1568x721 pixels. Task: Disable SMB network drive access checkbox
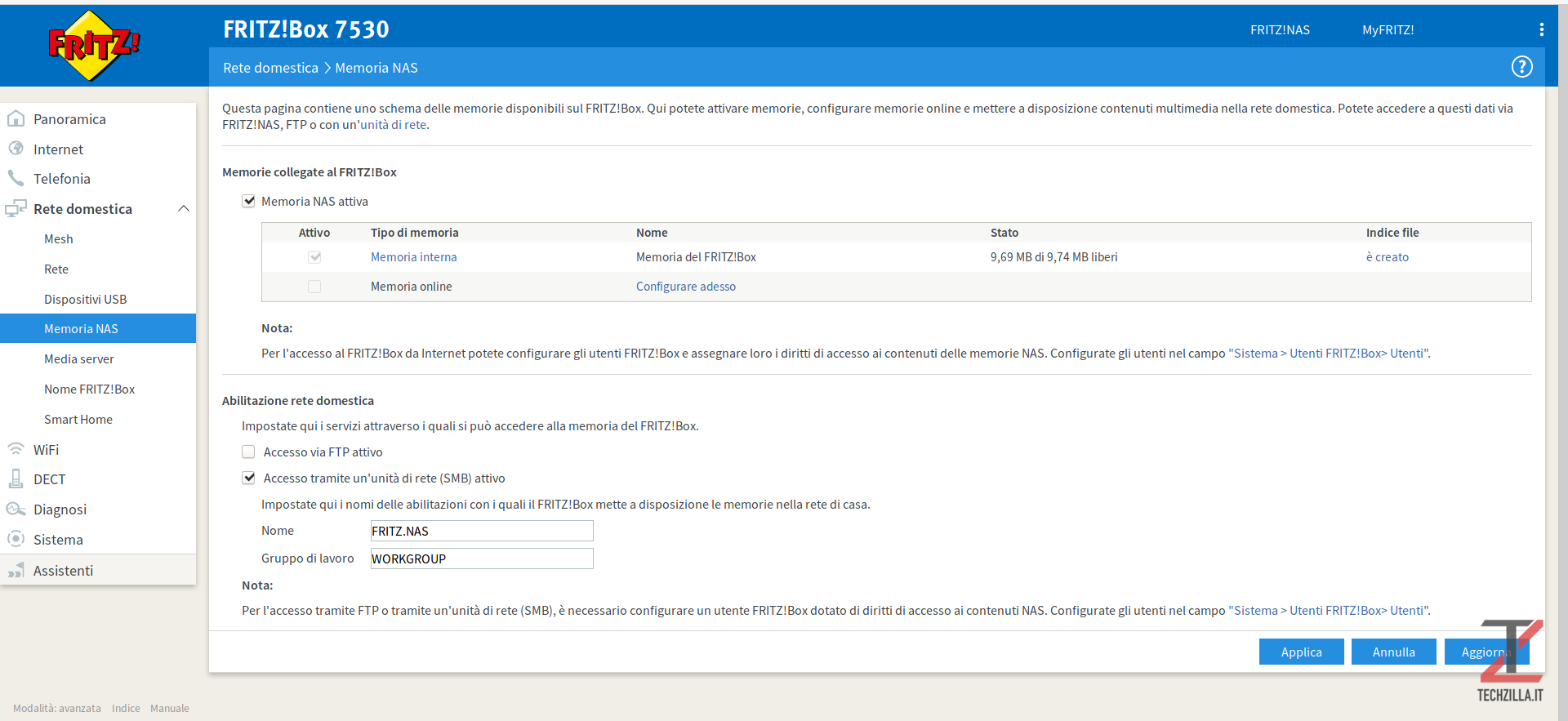coord(248,478)
